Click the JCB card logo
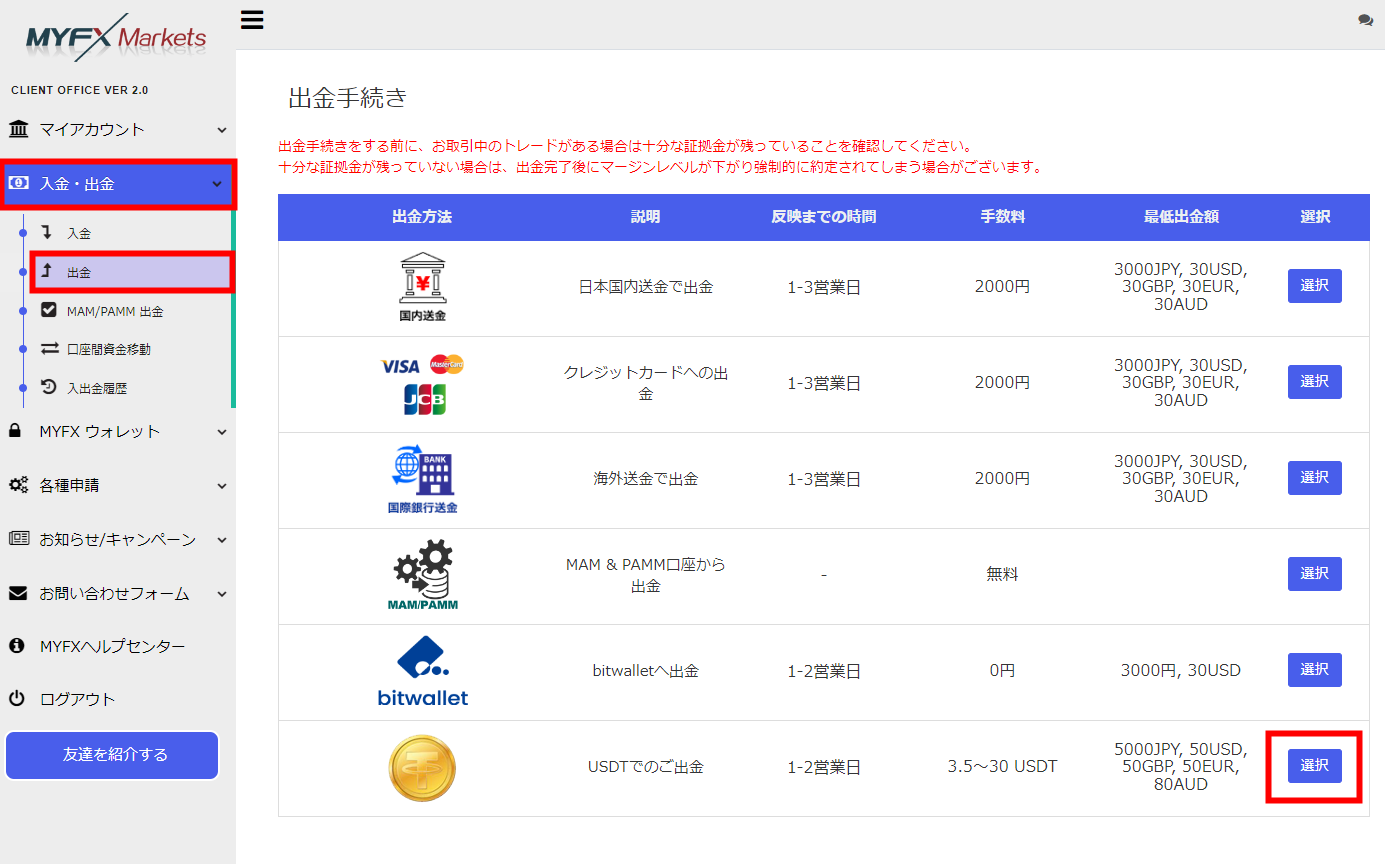The image size is (1385, 864). click(425, 399)
